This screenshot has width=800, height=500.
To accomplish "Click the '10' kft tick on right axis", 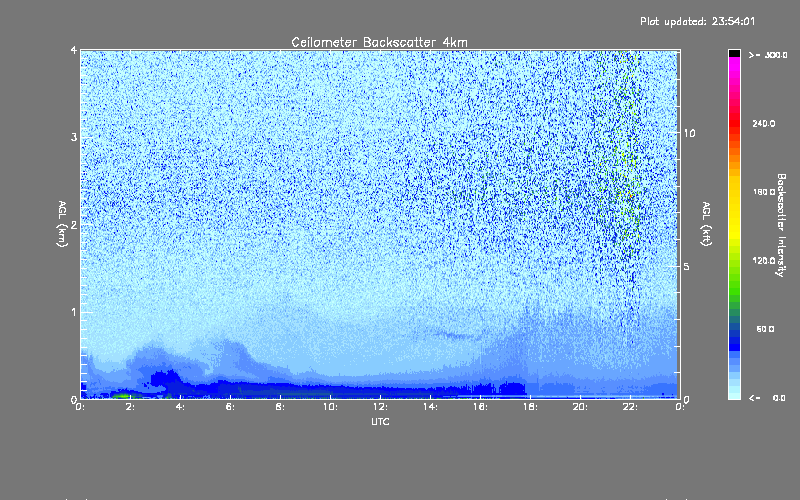I will point(689,133).
